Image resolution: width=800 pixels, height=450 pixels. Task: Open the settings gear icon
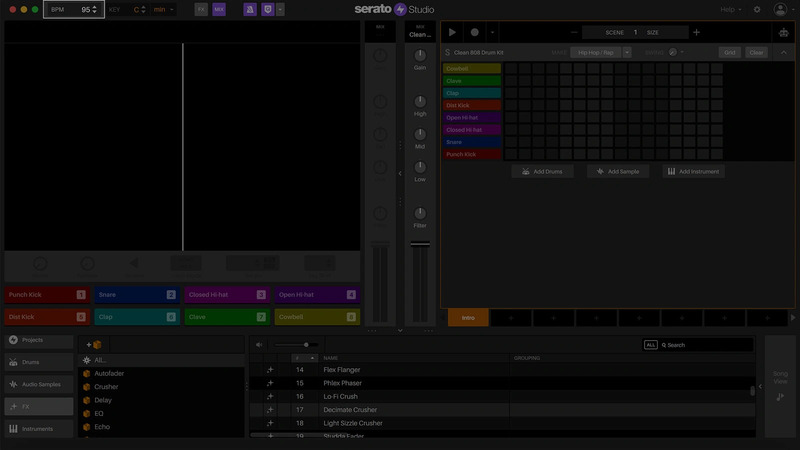(x=756, y=9)
